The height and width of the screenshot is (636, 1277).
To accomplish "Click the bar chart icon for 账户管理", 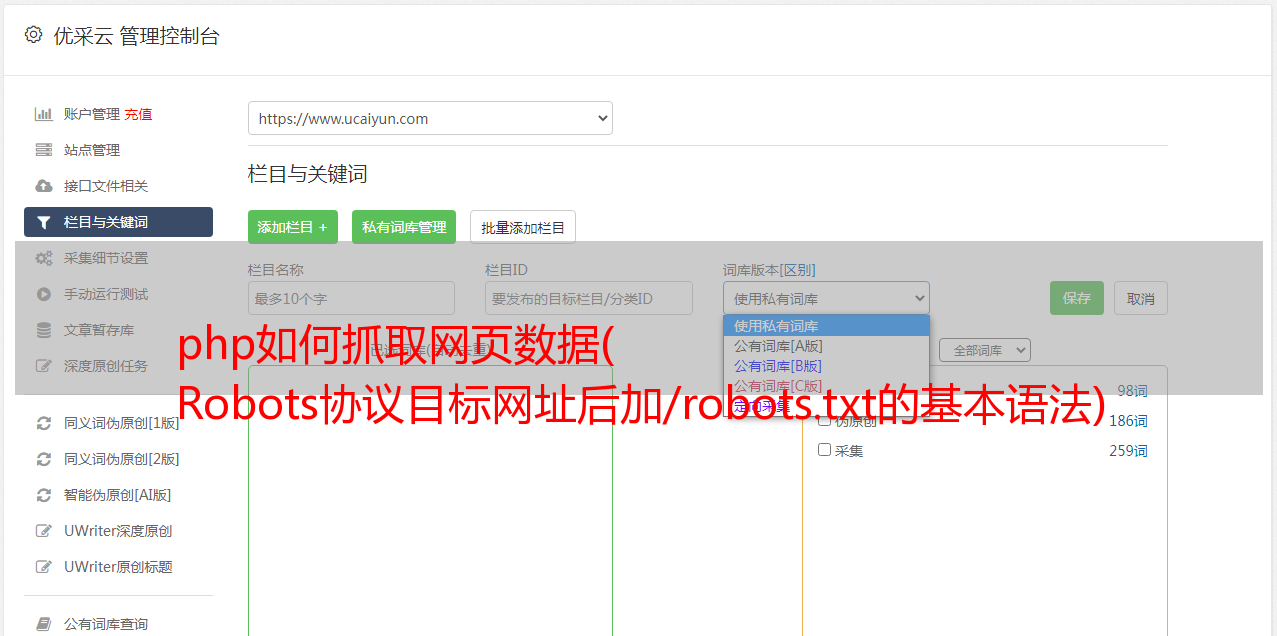I will [x=44, y=114].
